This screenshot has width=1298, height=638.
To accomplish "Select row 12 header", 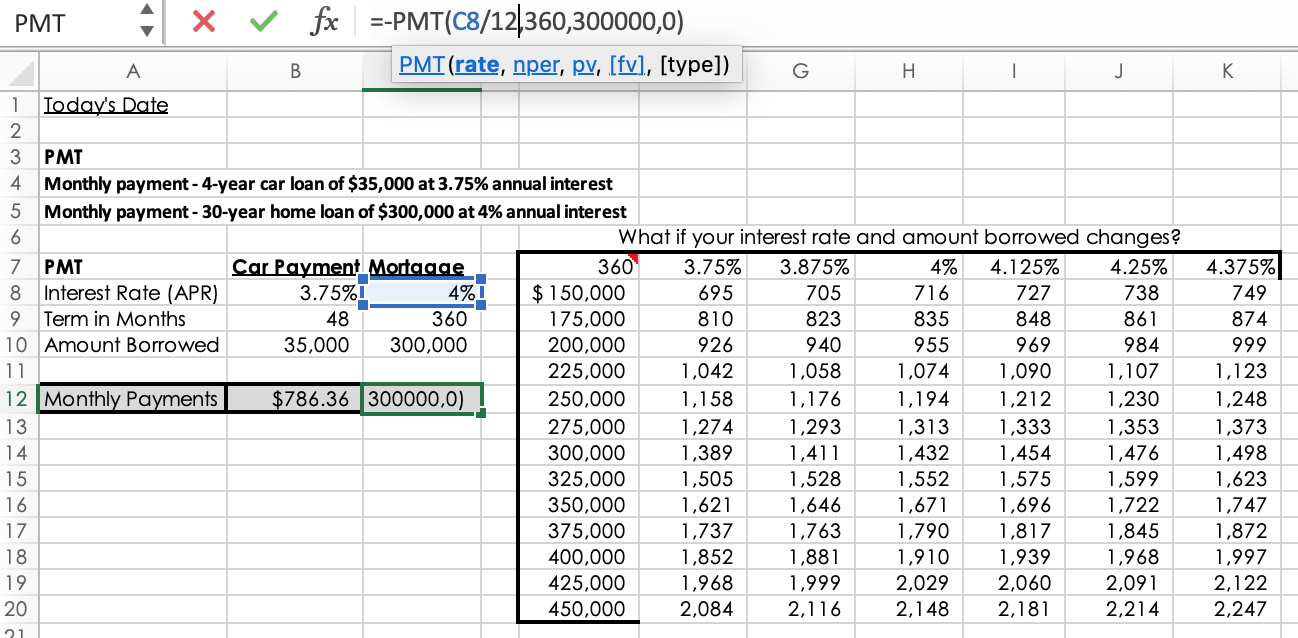I will (18, 399).
